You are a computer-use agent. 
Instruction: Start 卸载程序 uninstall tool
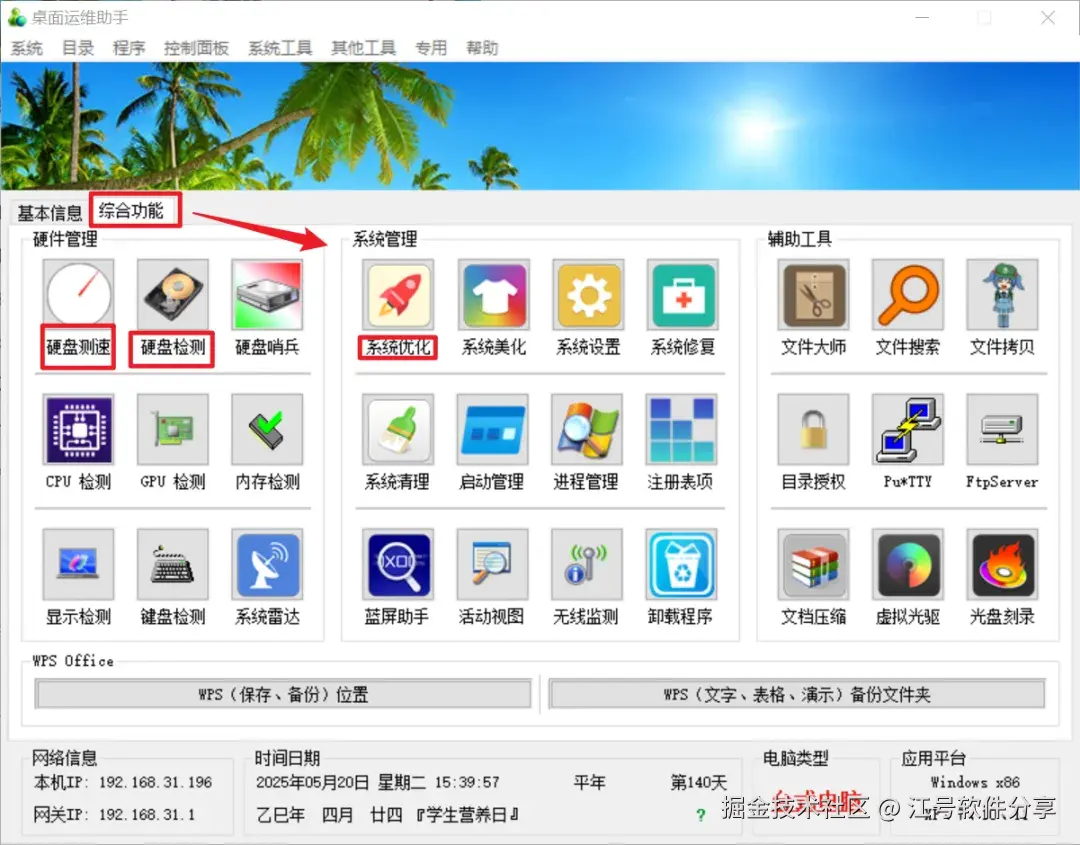pos(681,565)
